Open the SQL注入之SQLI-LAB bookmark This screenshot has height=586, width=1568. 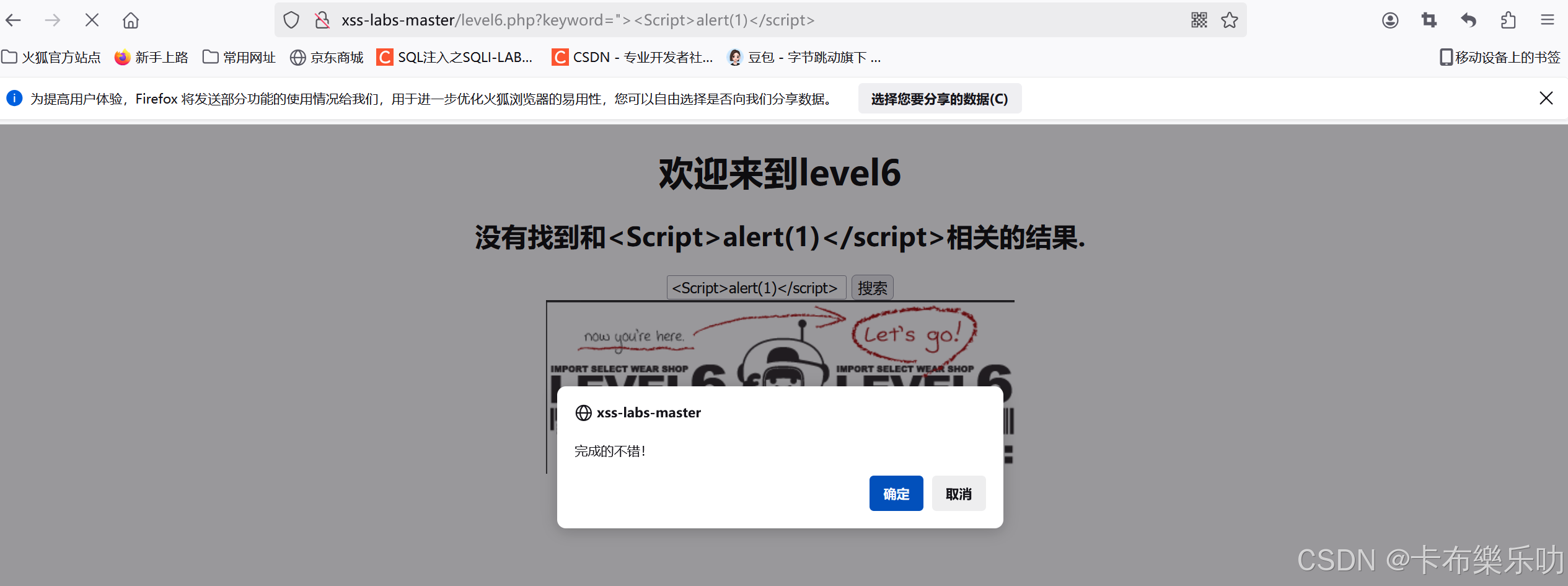tap(455, 58)
